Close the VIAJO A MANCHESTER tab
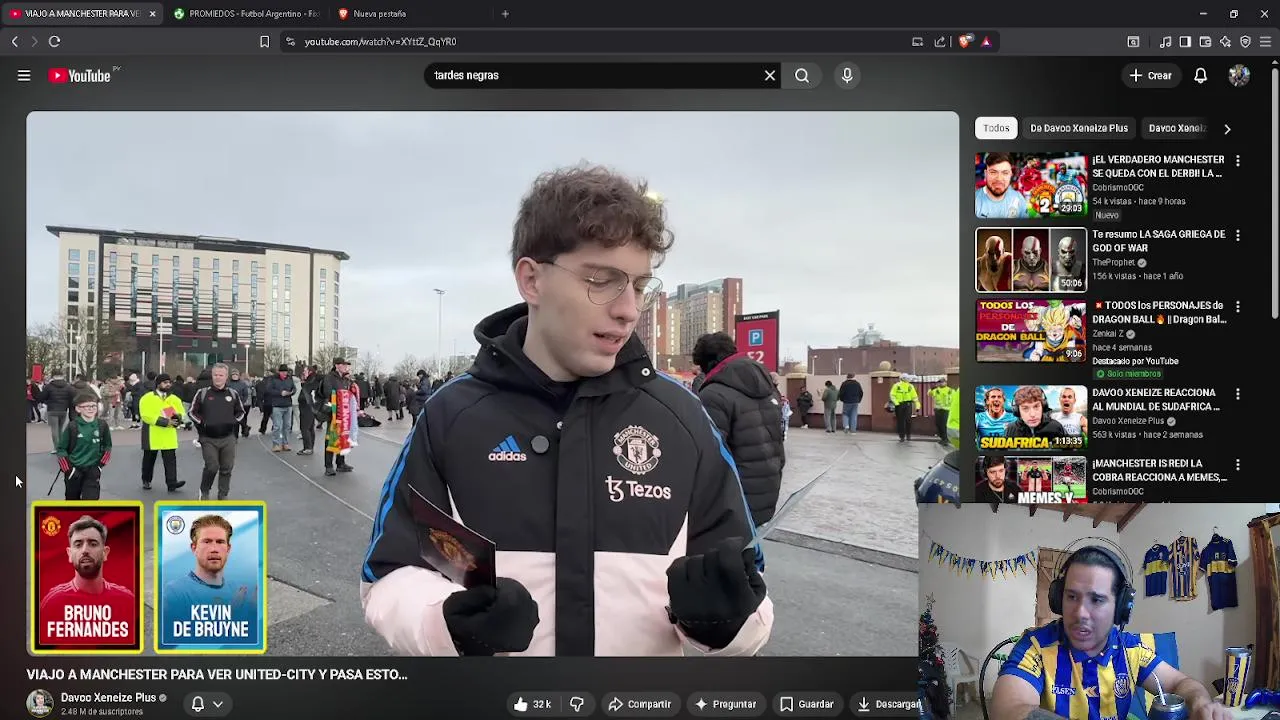The width and height of the screenshot is (1280, 720). [x=152, y=14]
